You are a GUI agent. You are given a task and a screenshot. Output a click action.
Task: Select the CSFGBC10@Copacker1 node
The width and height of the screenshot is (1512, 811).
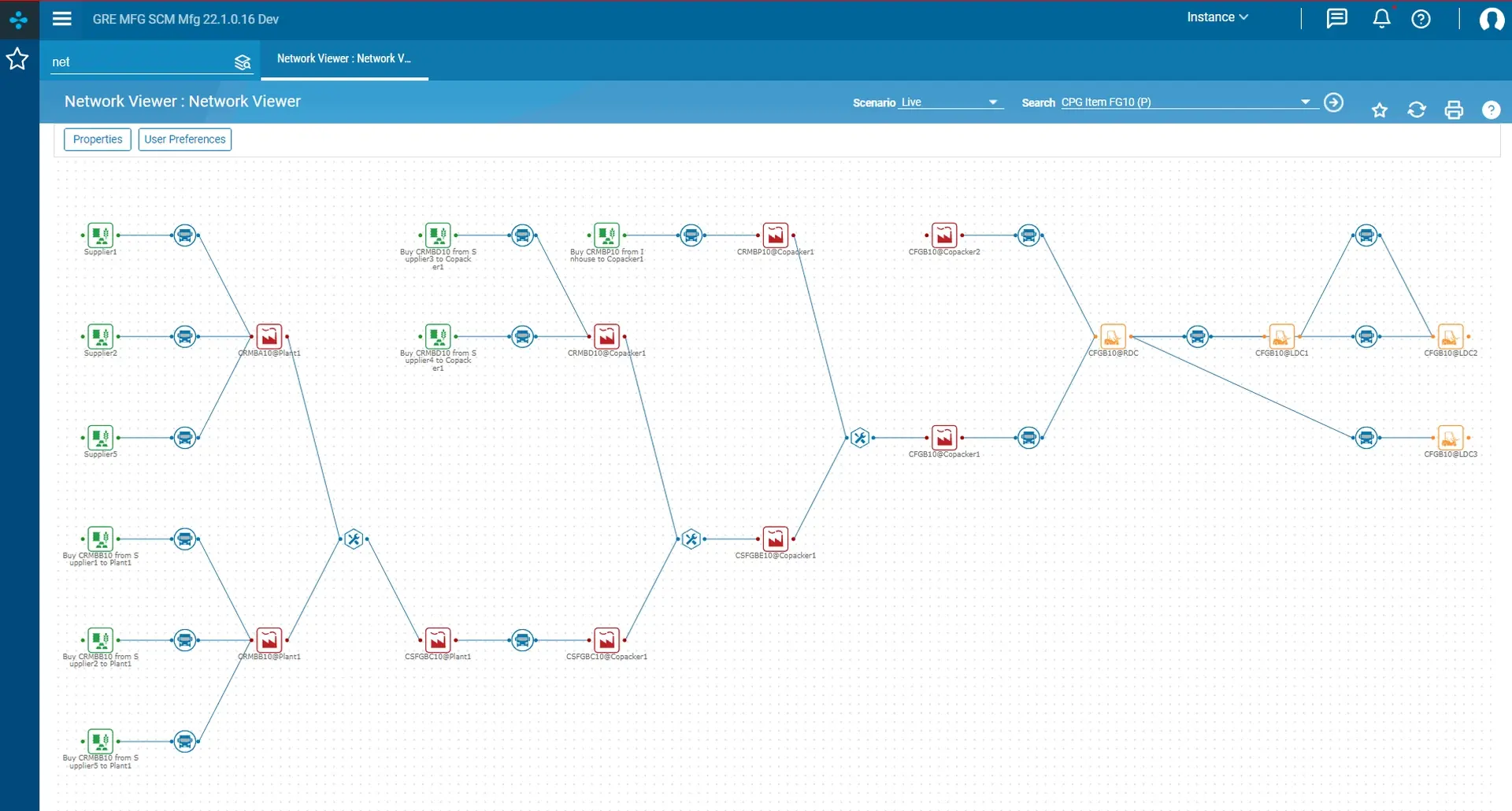click(x=606, y=640)
